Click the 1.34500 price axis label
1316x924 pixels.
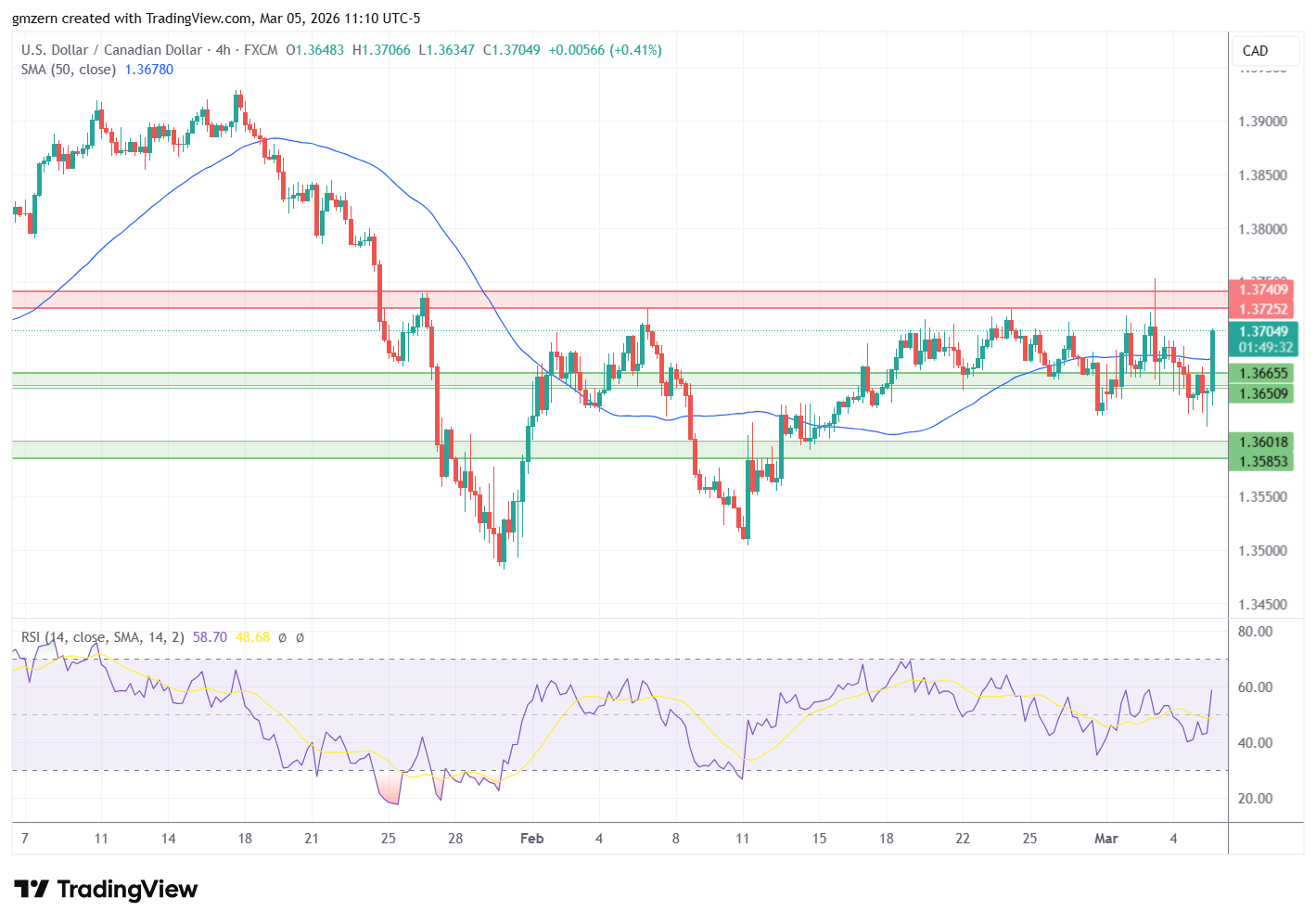coord(1263,604)
